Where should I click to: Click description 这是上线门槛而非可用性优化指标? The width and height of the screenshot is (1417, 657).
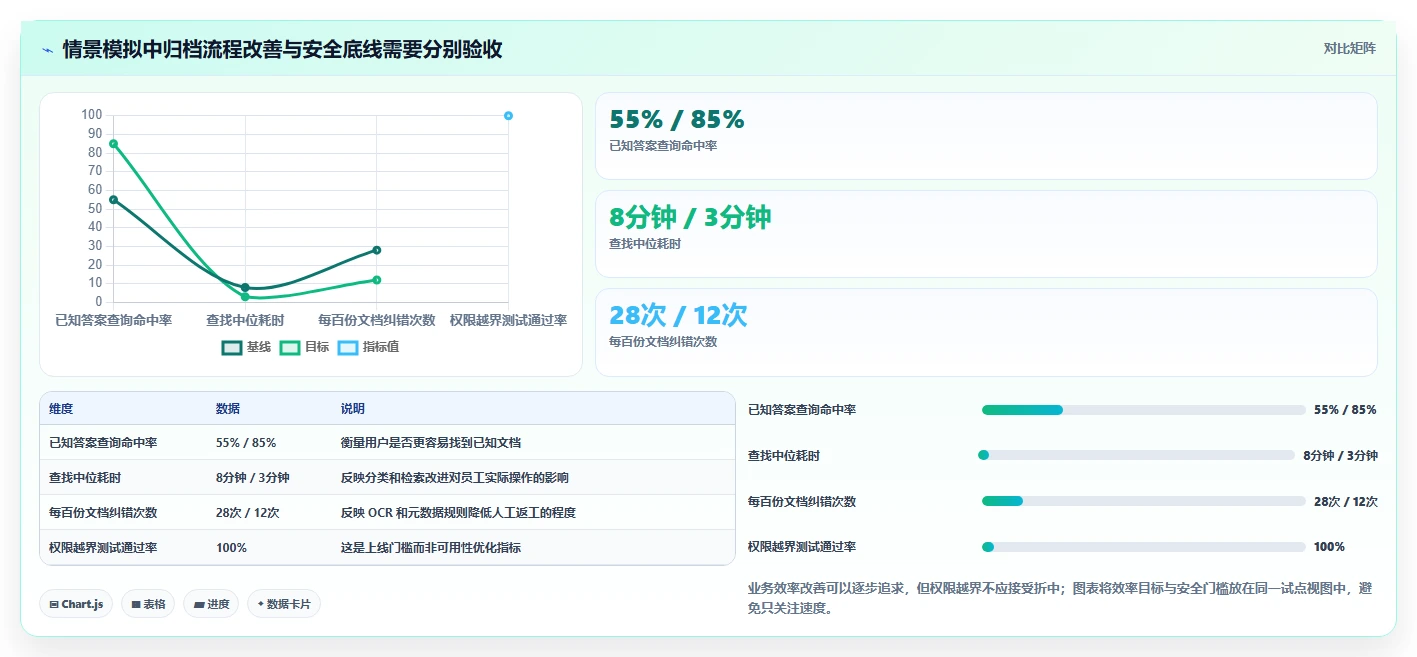tap(431, 548)
